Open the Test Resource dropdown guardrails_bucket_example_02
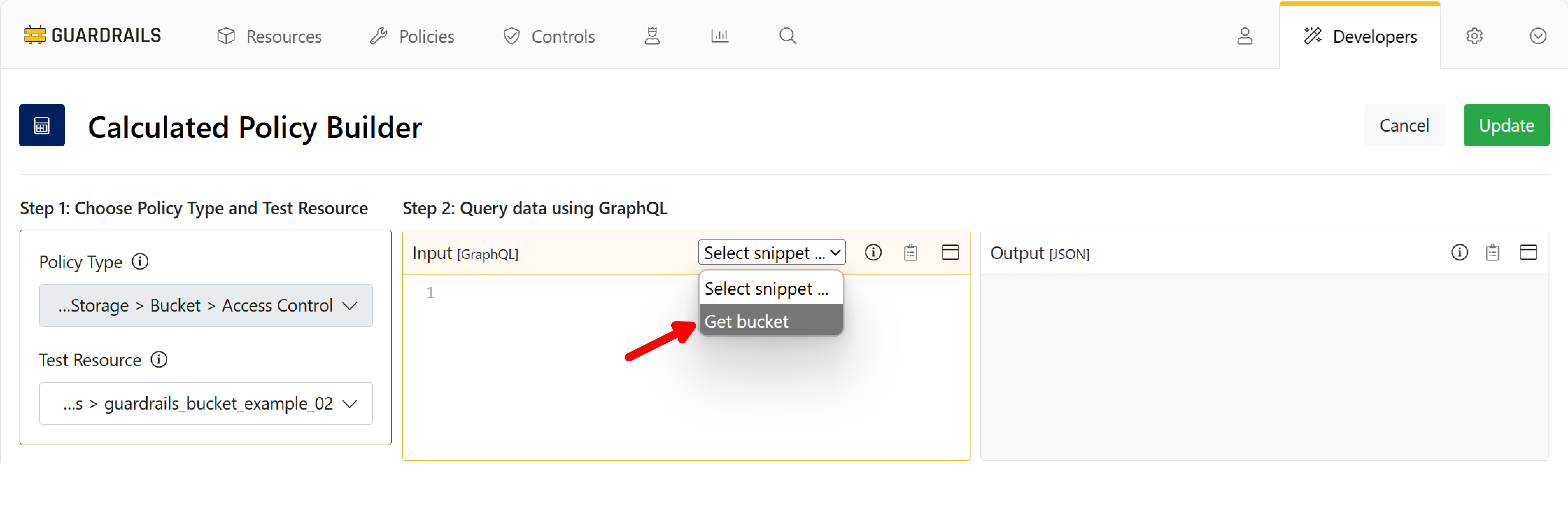 pos(206,403)
